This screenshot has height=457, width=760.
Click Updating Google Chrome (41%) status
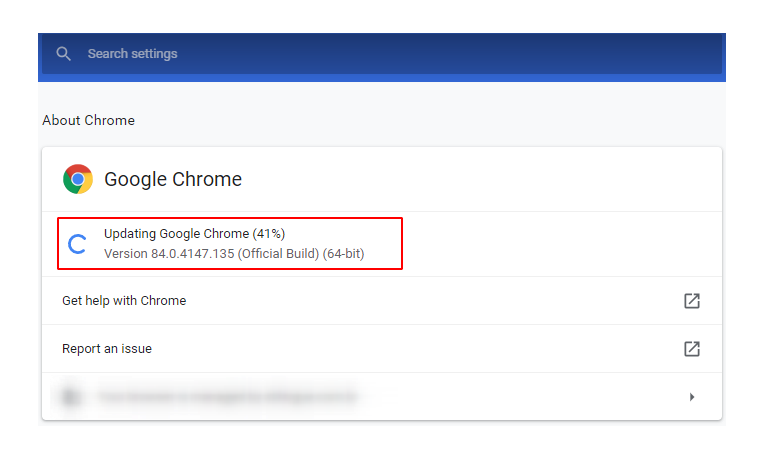(177, 233)
